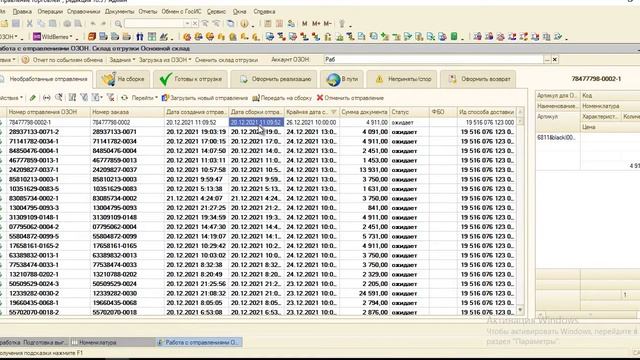Click the calculator icon in top toolbar

pos(268,24)
